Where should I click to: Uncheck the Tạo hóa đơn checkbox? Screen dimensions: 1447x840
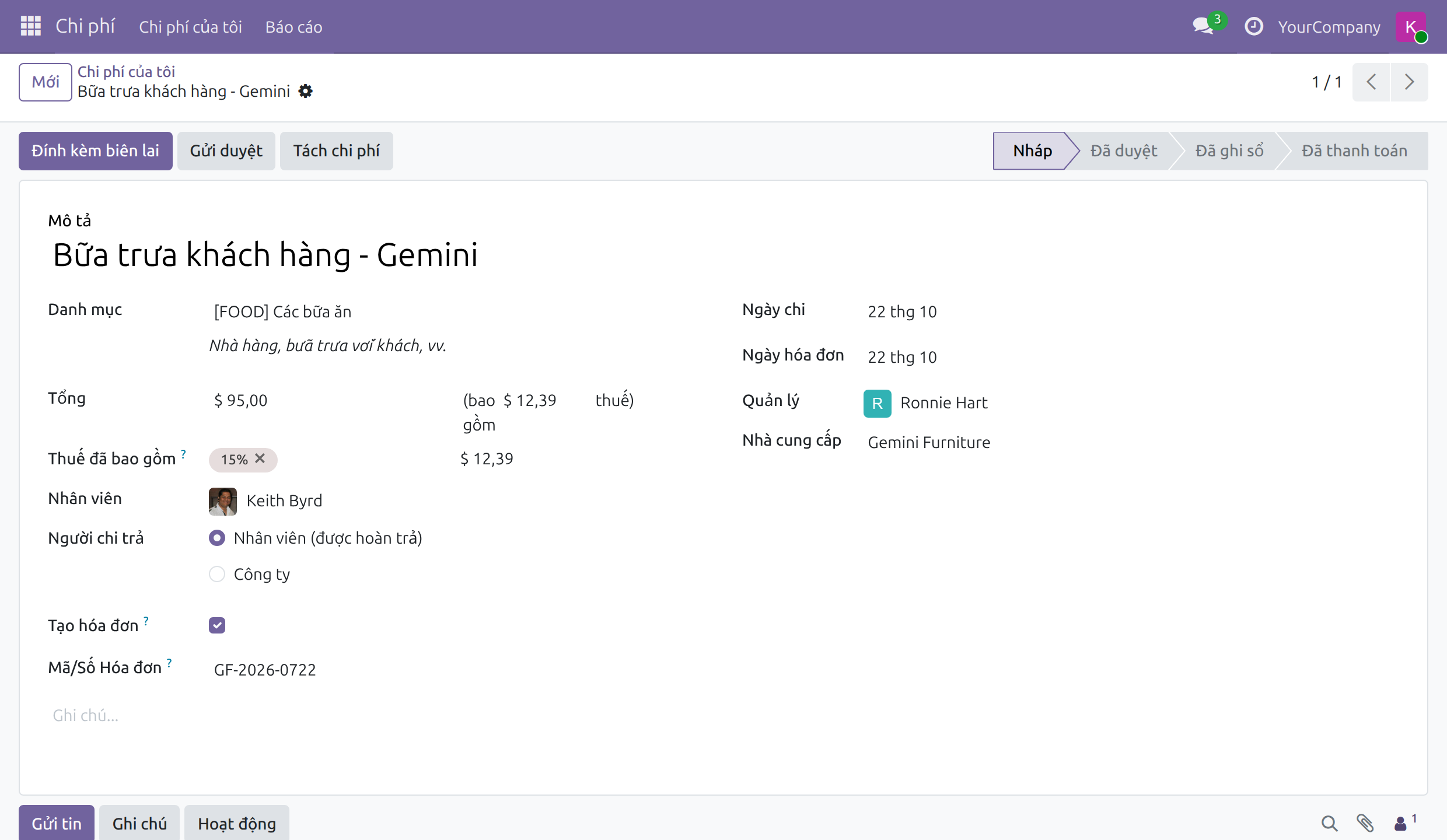click(x=217, y=625)
